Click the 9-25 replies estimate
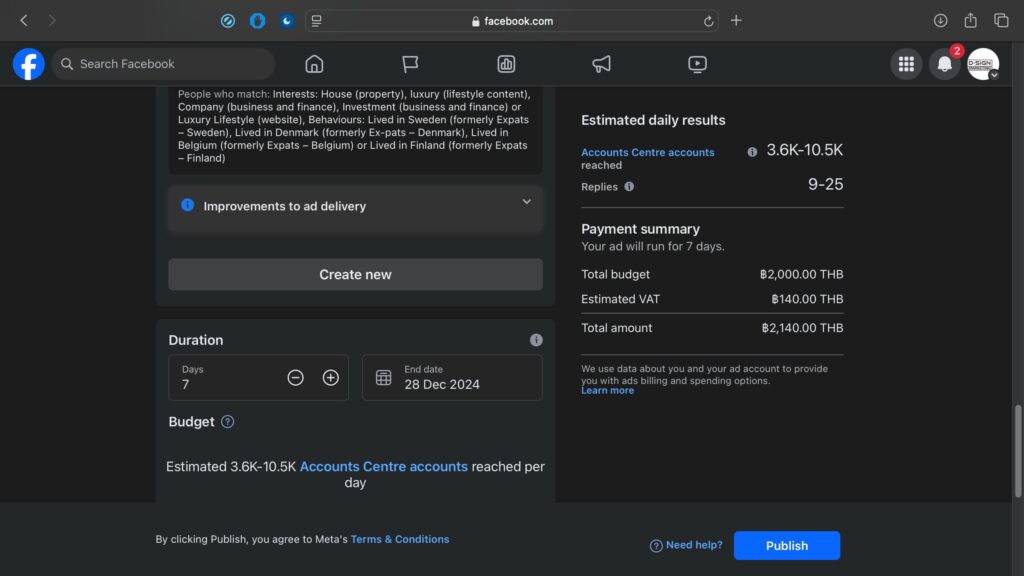The width and height of the screenshot is (1024, 576). [825, 184]
